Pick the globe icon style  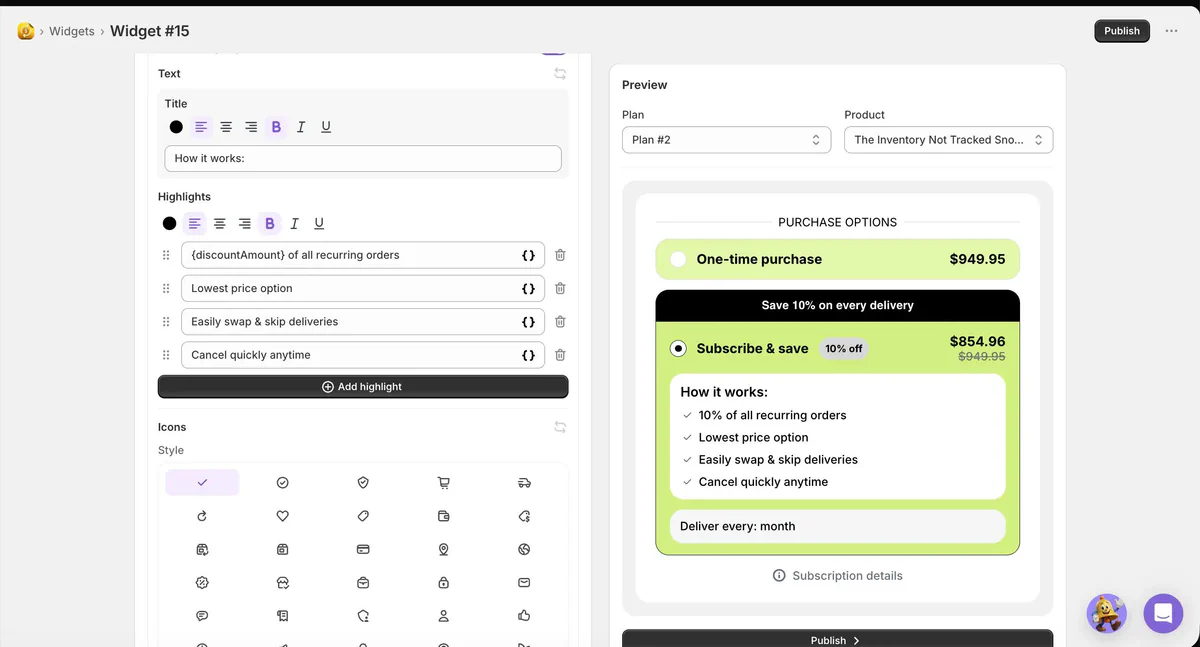click(524, 549)
